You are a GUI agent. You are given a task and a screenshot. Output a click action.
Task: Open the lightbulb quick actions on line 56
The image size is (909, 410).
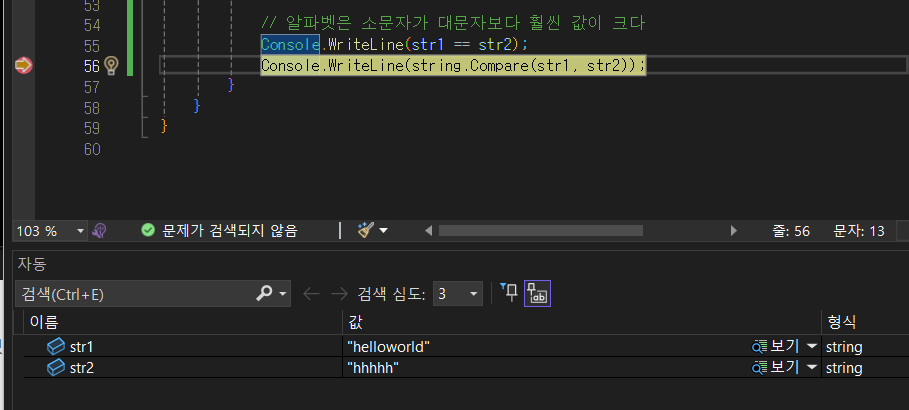click(111, 66)
